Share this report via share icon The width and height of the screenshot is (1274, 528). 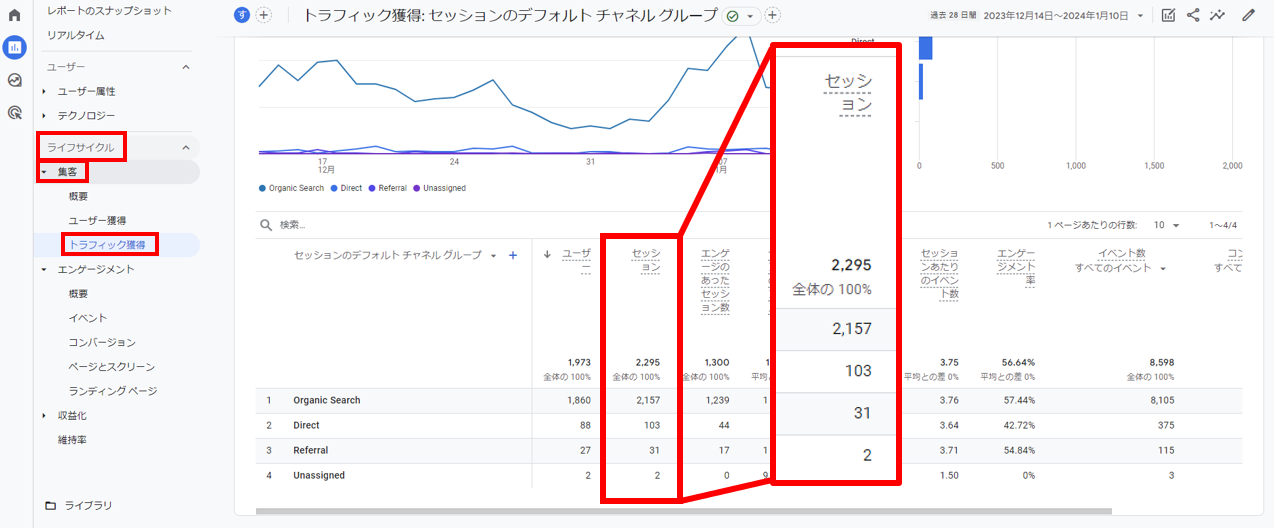click(x=1193, y=15)
